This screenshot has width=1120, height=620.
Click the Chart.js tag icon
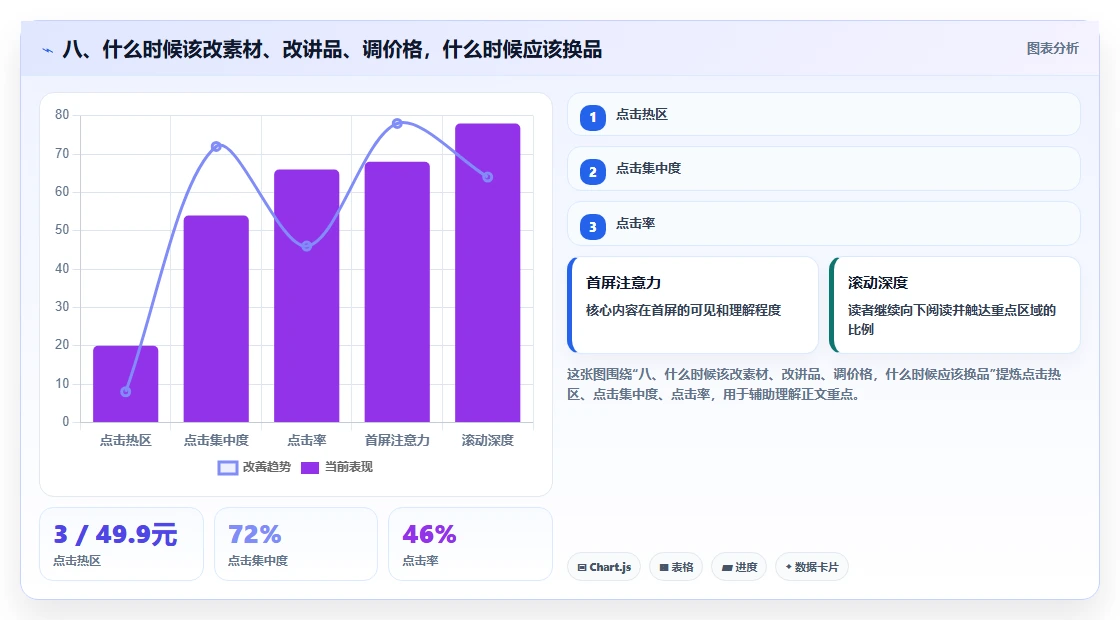582,567
